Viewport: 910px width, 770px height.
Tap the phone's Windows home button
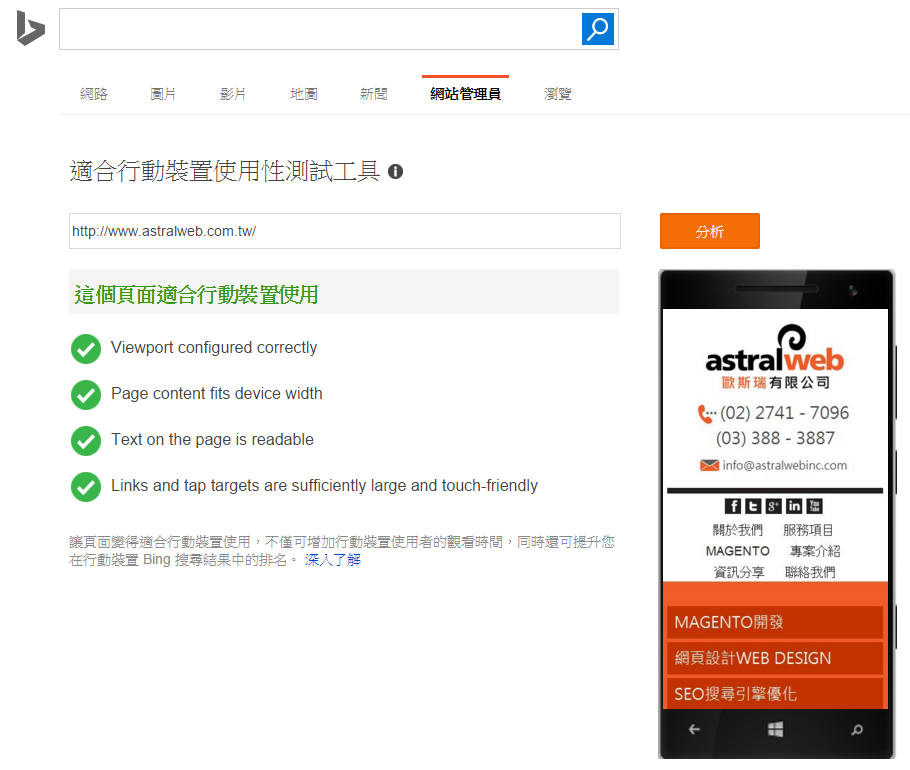(775, 729)
